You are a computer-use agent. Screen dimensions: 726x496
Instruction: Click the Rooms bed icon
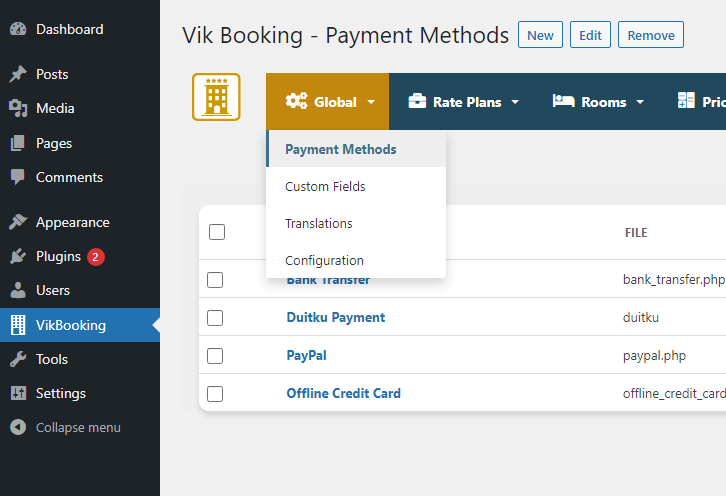pos(563,101)
